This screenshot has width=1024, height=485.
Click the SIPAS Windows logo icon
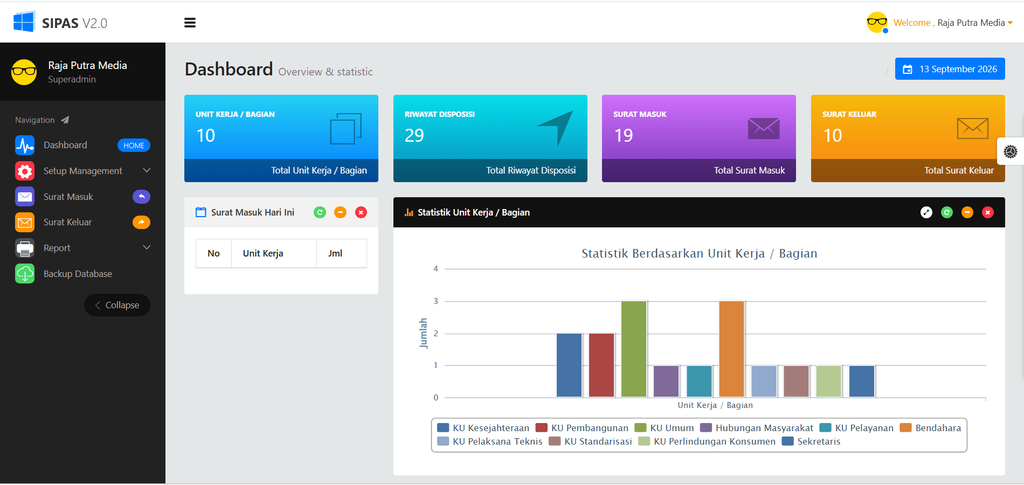tap(24, 22)
